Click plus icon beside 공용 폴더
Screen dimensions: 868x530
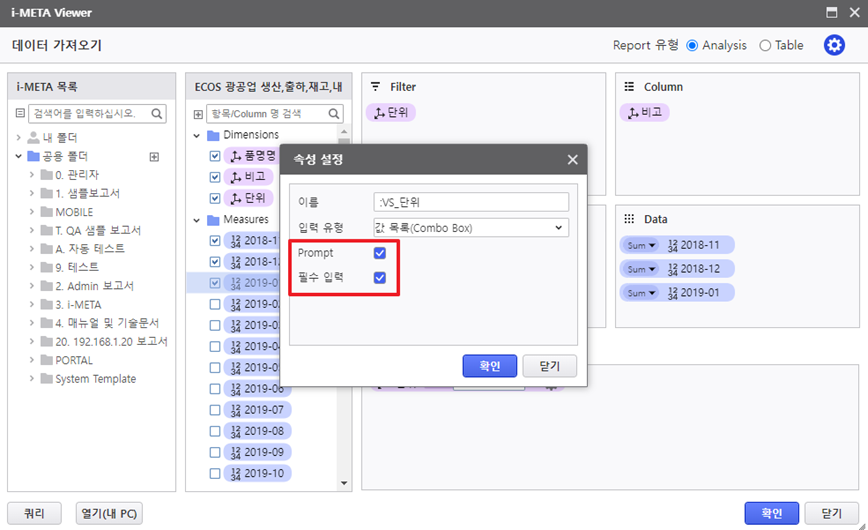click(154, 157)
